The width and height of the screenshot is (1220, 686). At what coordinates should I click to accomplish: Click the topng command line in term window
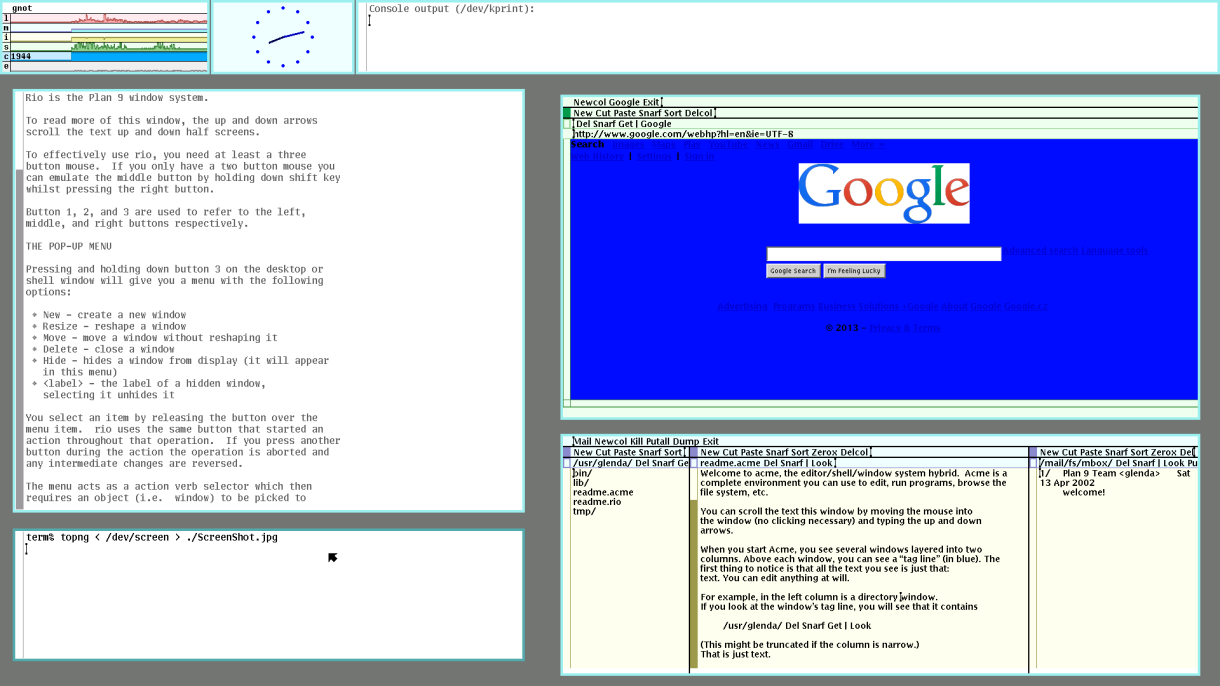tap(152, 537)
